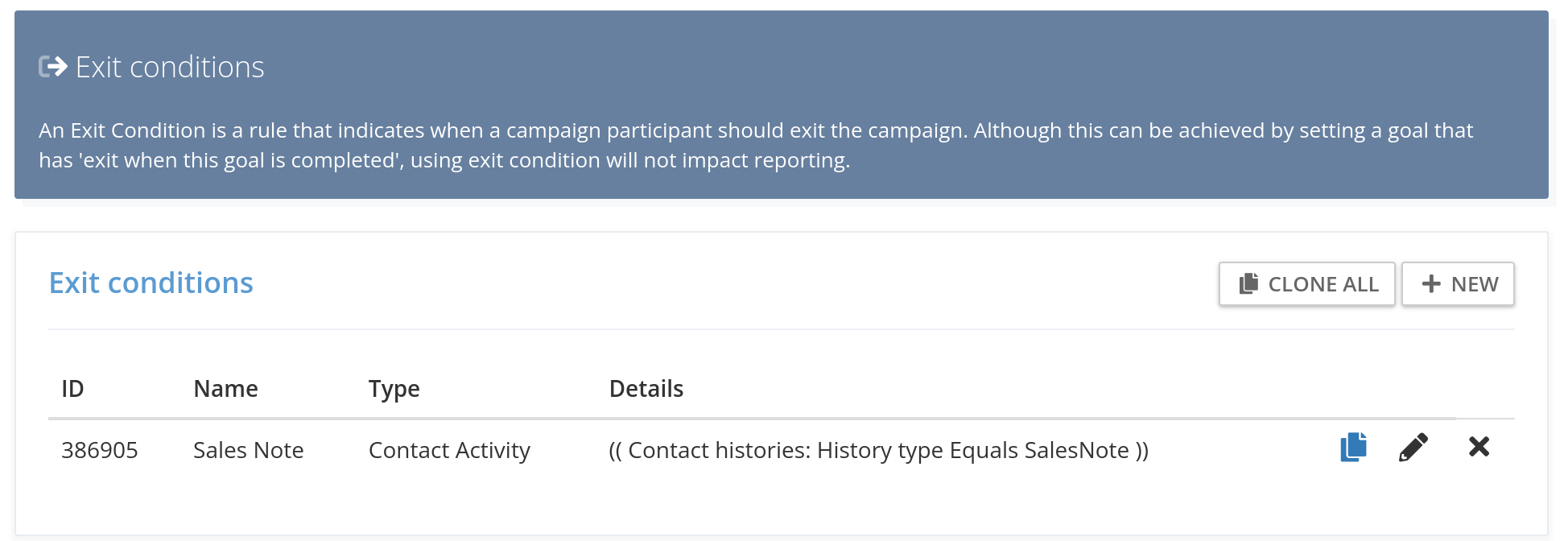Edit the Sales Note condition with pencil icon
The height and width of the screenshot is (541, 1568).
(1413, 447)
